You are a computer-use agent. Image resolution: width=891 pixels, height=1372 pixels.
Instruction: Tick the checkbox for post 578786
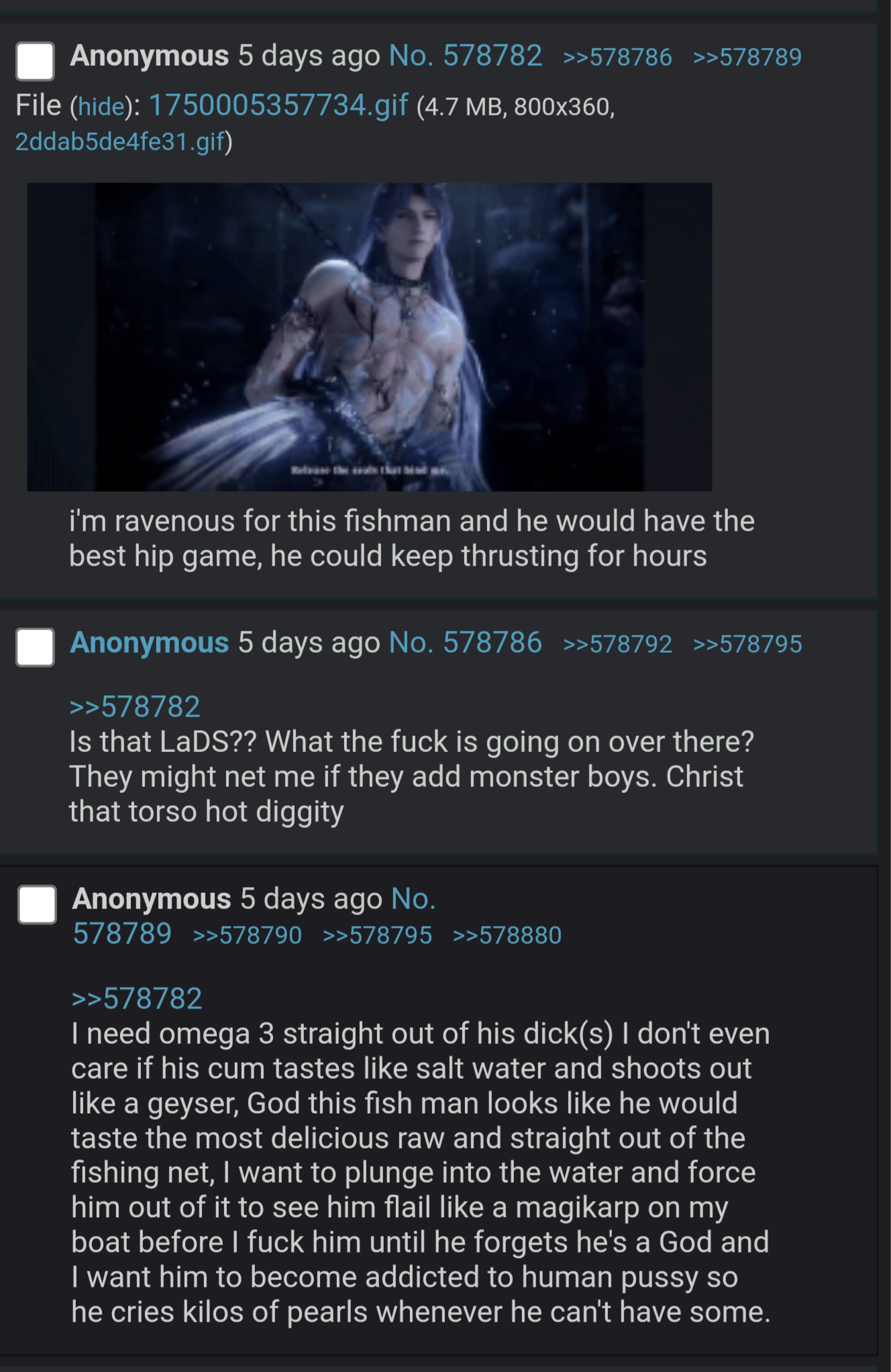click(35, 647)
